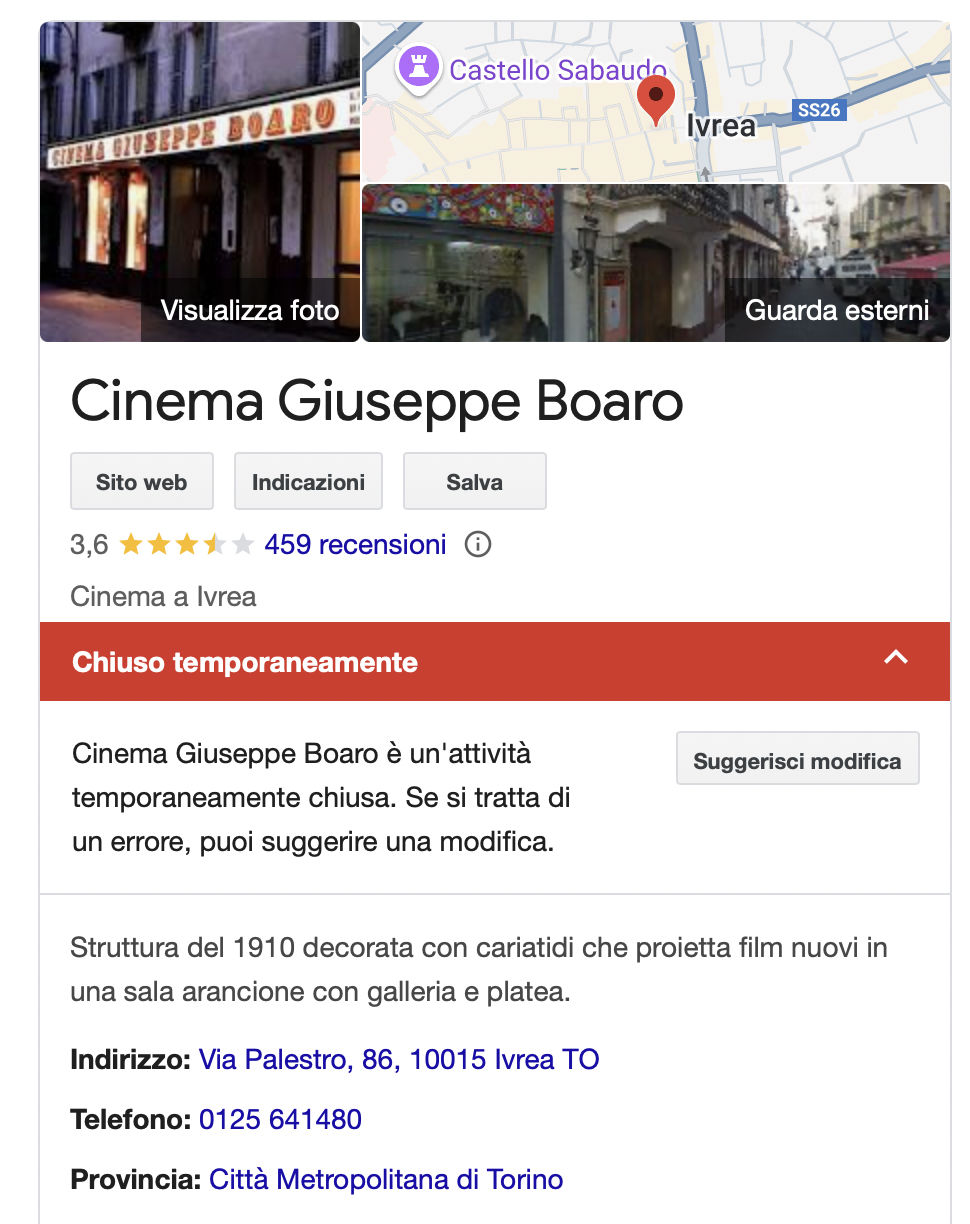Open the 'Città Metropolitana di Torino' link
Viewport: 970px width, 1224px height.
(x=386, y=1179)
